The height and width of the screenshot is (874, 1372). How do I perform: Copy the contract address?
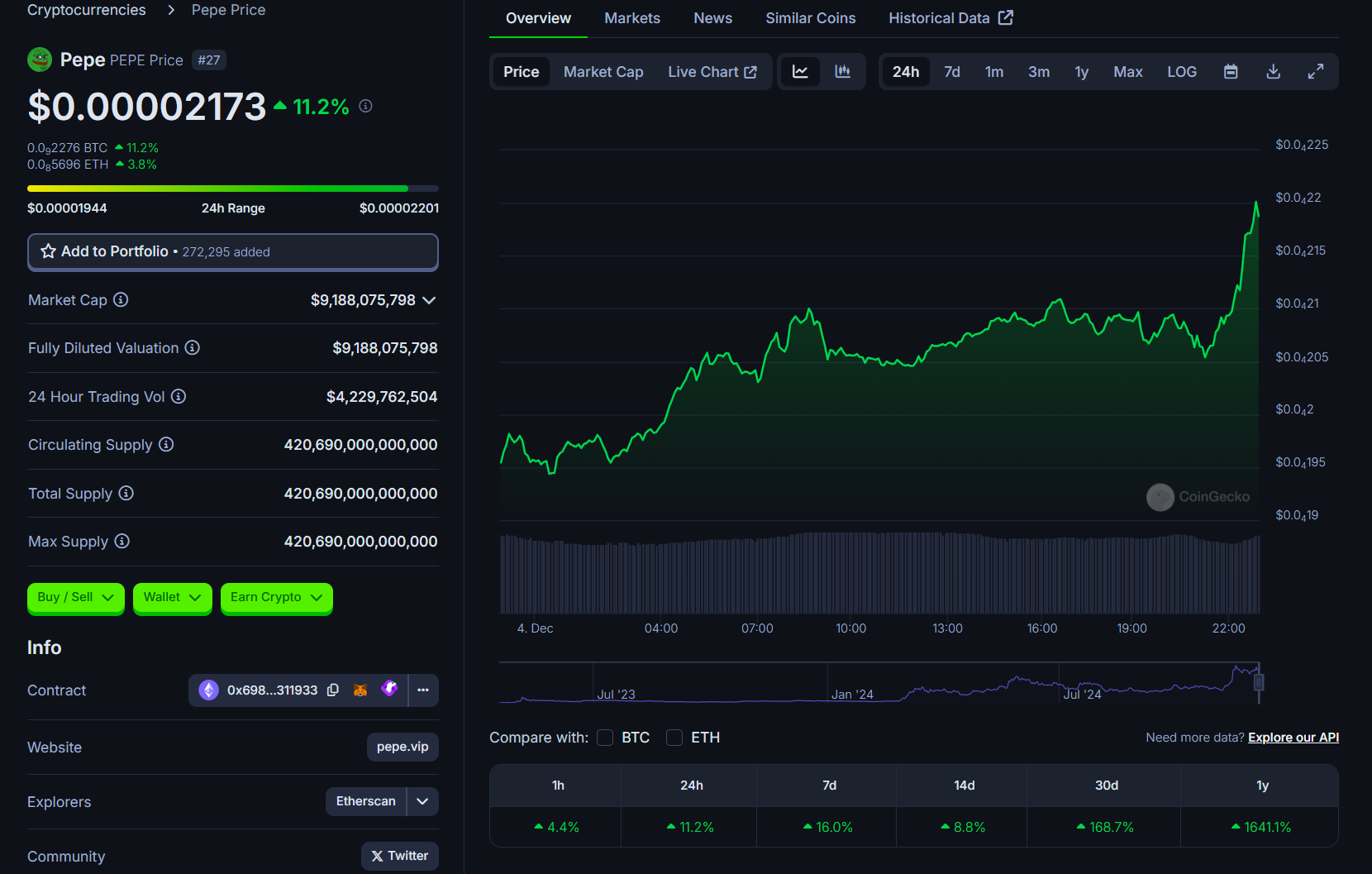pyautogui.click(x=333, y=690)
